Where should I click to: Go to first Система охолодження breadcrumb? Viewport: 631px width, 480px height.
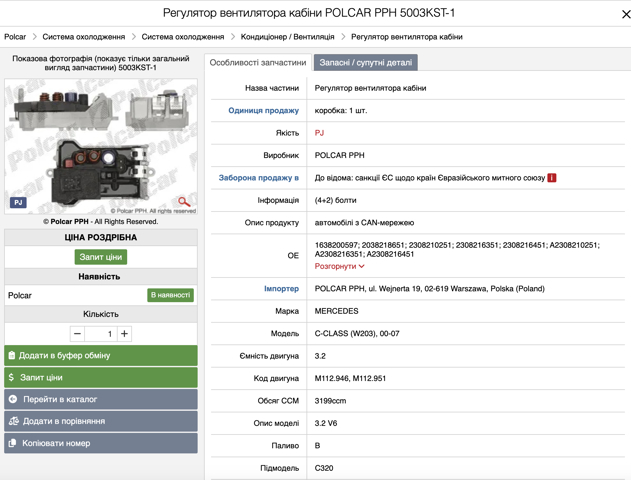coord(84,37)
